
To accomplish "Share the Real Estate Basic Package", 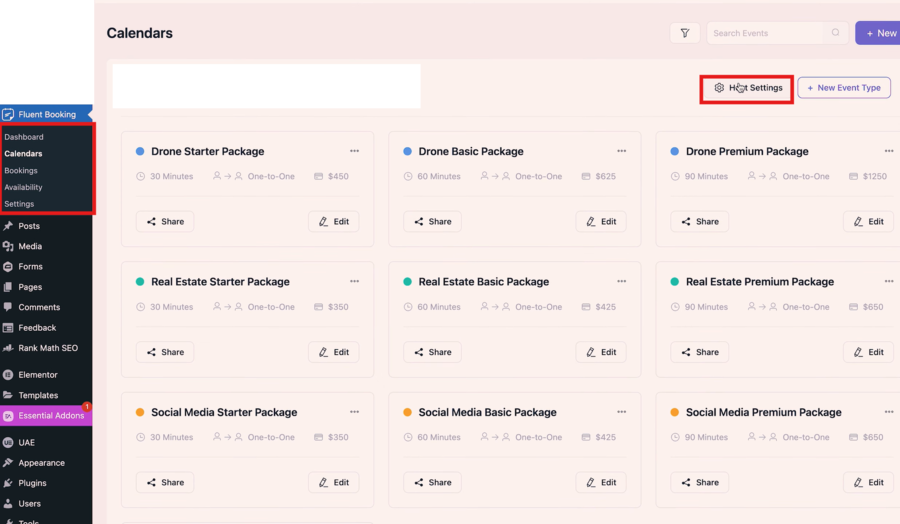I will click(432, 352).
